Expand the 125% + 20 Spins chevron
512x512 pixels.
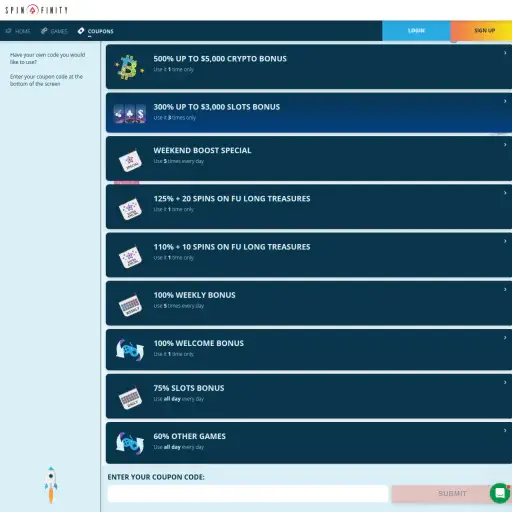pos(505,193)
